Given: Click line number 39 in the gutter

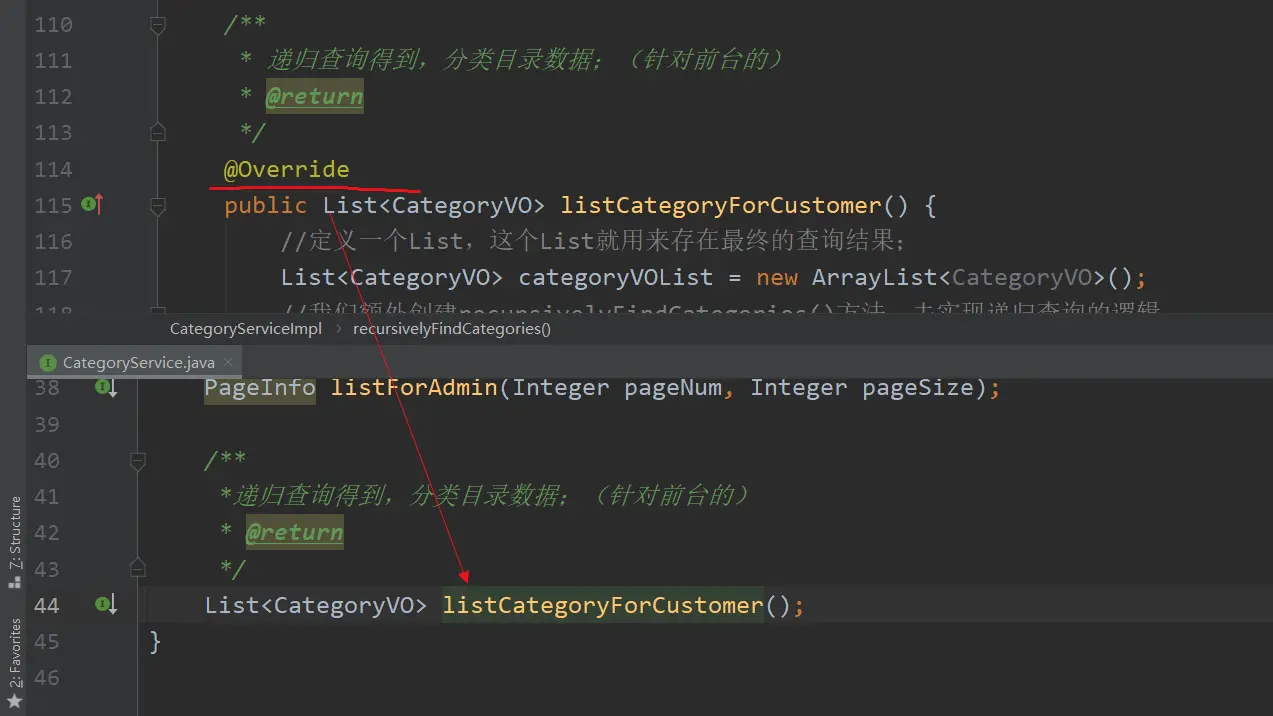Looking at the screenshot, I should point(46,424).
